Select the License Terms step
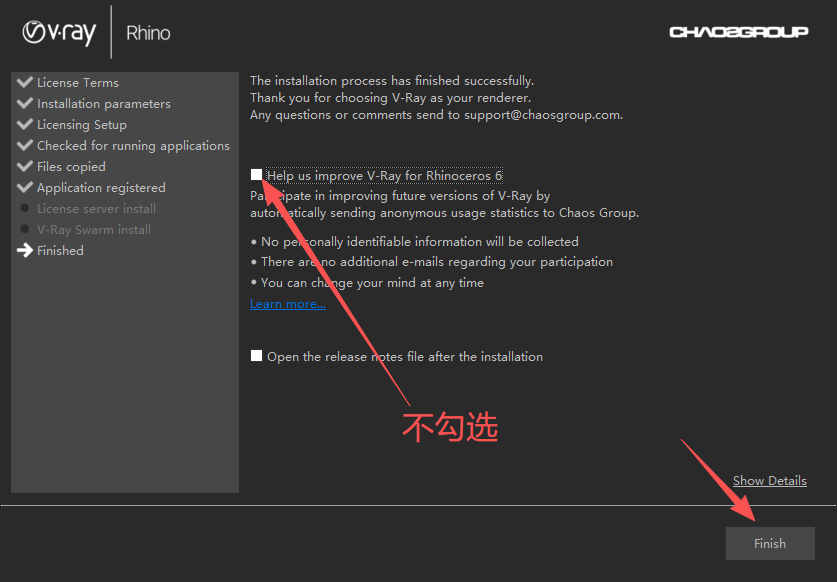 (x=78, y=83)
